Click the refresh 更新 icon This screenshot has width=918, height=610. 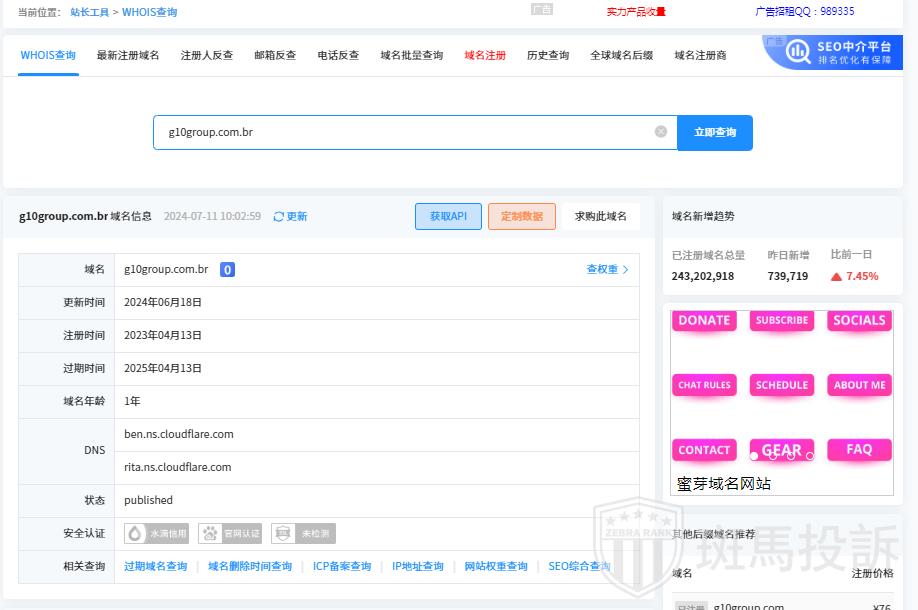[279, 216]
